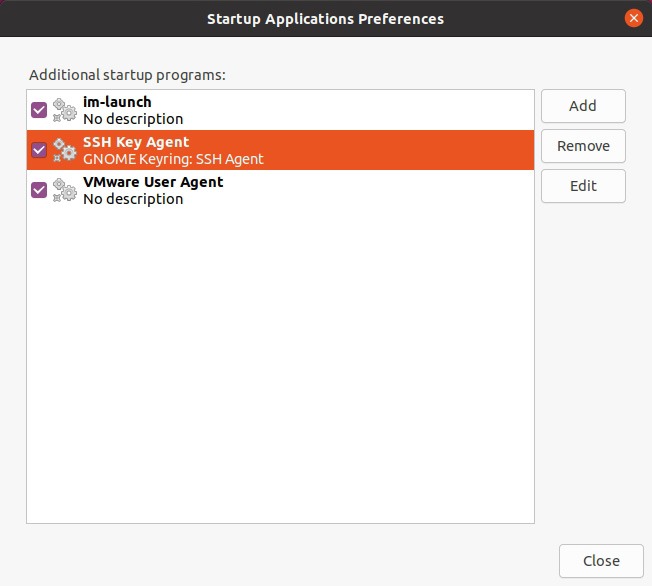Select the im-launch entry name

[117, 102]
